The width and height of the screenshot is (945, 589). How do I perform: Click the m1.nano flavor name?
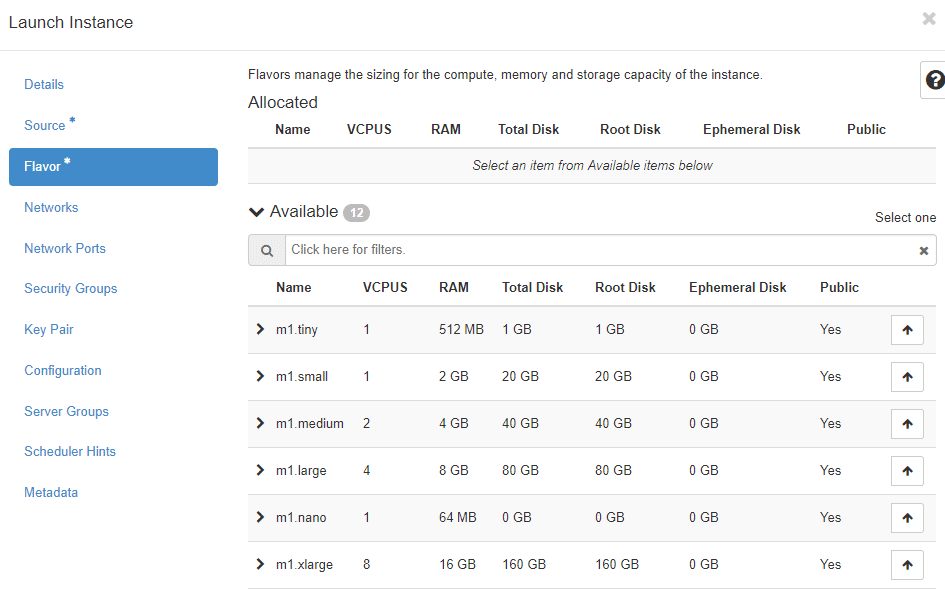[301, 518]
